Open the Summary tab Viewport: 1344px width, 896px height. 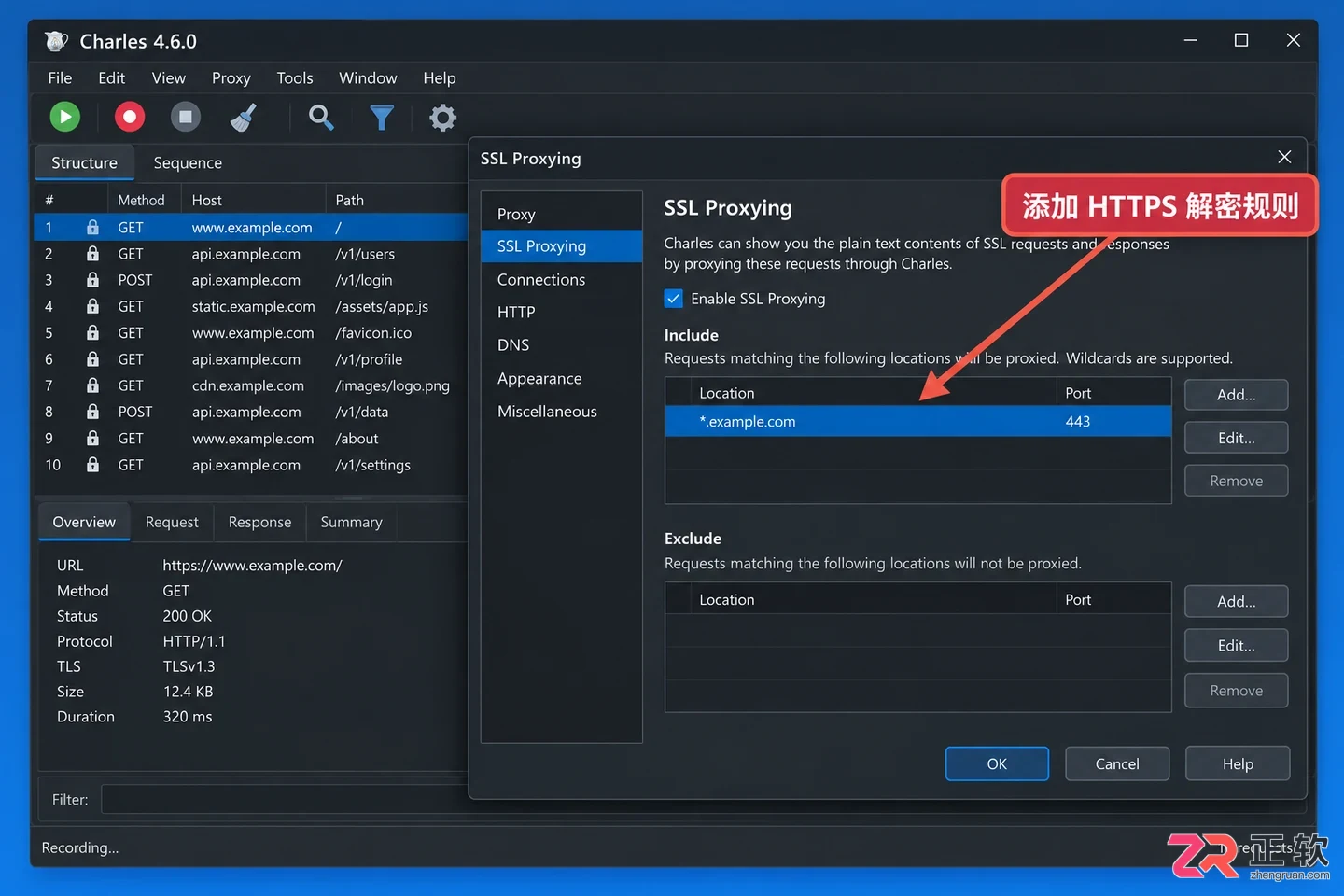click(x=351, y=523)
